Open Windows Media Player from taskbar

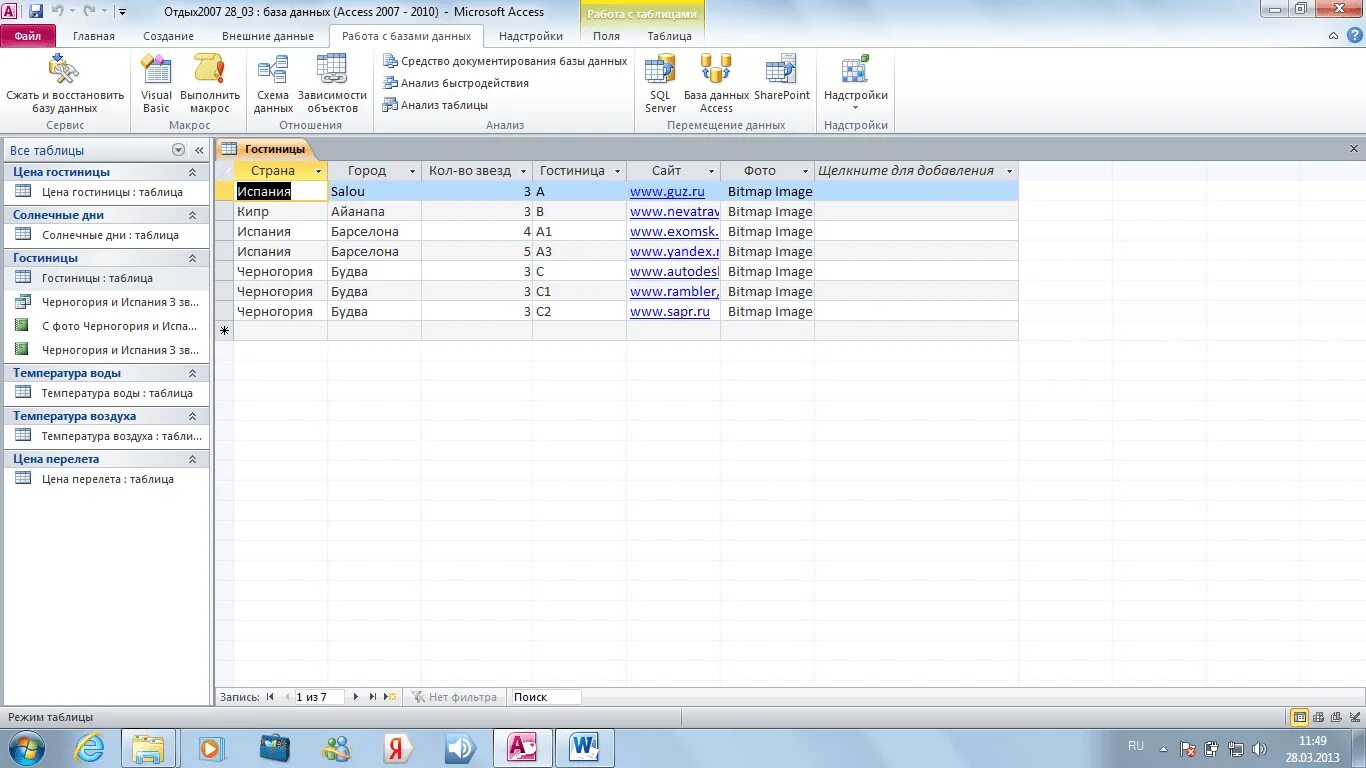pos(211,748)
